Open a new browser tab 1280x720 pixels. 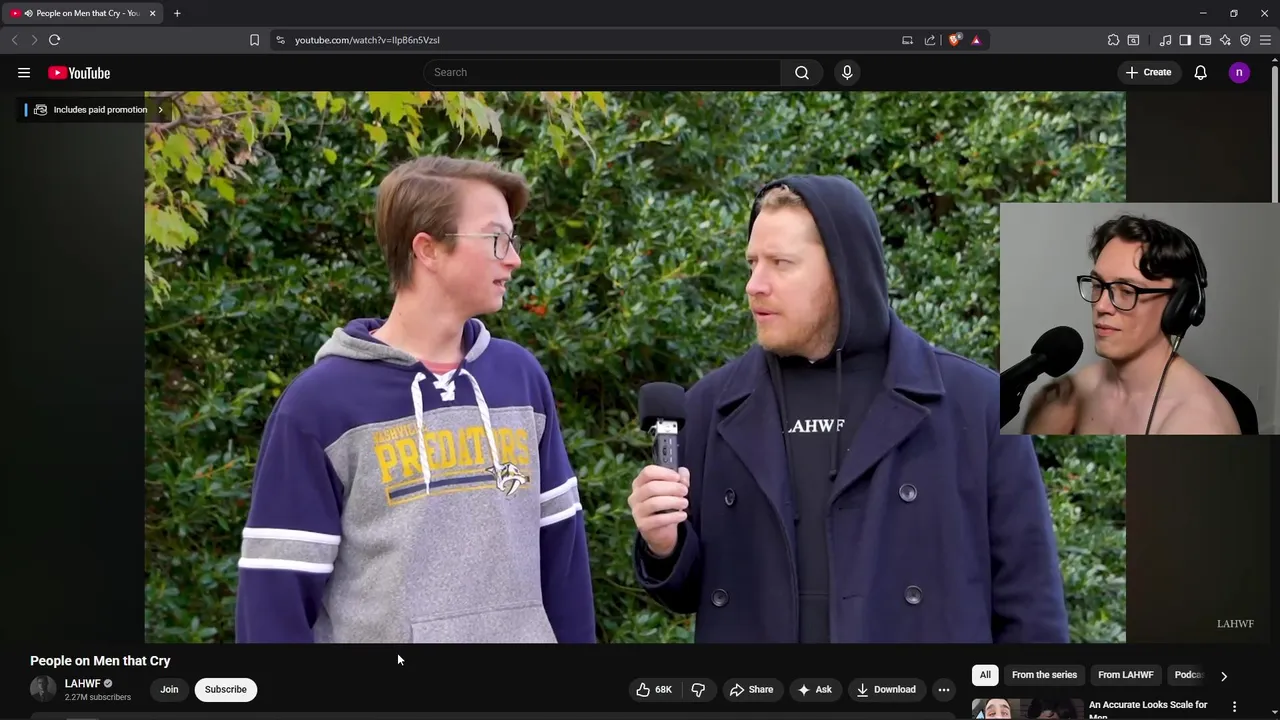[177, 13]
